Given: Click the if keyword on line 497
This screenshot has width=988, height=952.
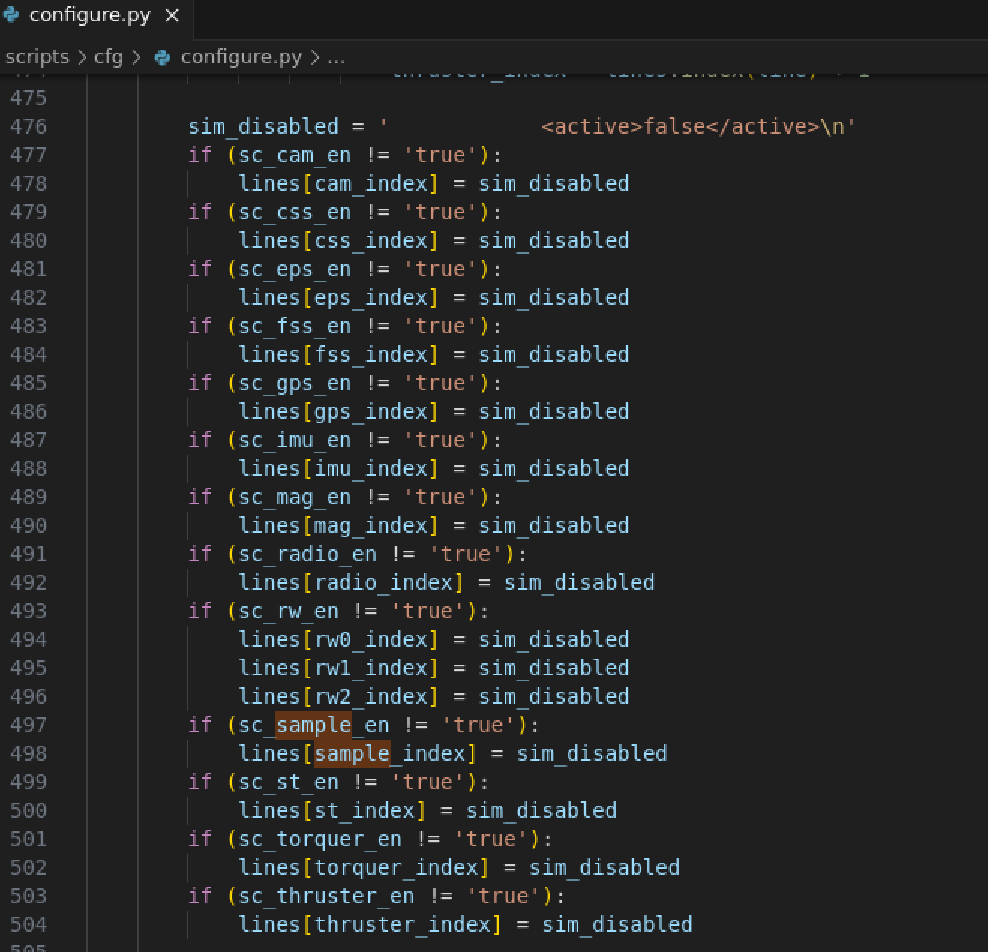Looking at the screenshot, I should 200,725.
